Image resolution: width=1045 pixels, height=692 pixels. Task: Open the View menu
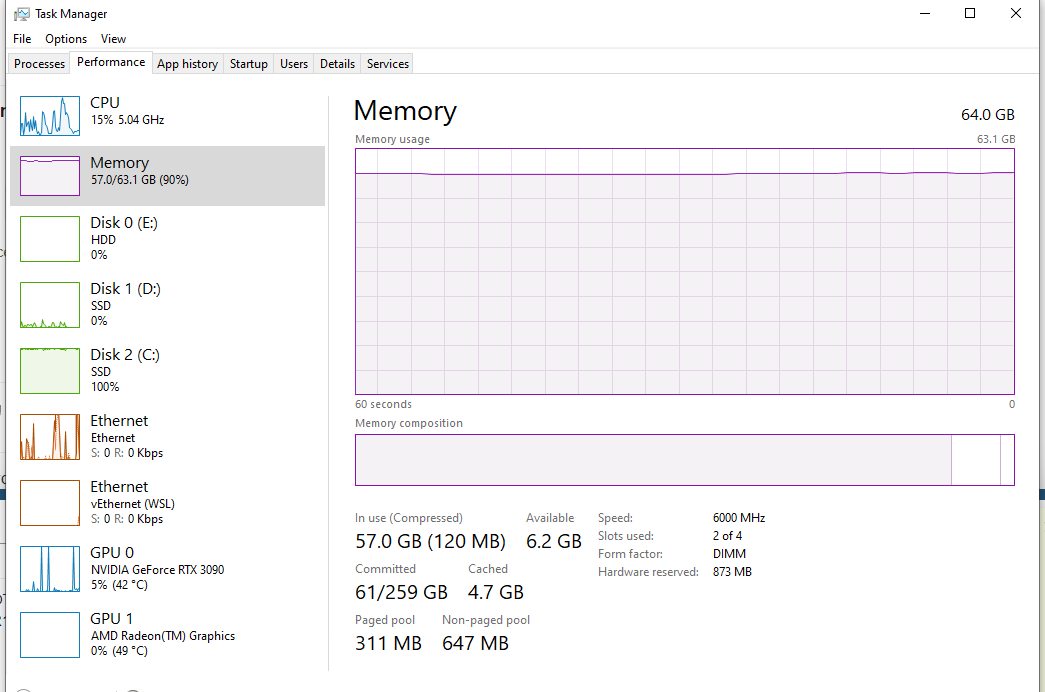[x=113, y=38]
